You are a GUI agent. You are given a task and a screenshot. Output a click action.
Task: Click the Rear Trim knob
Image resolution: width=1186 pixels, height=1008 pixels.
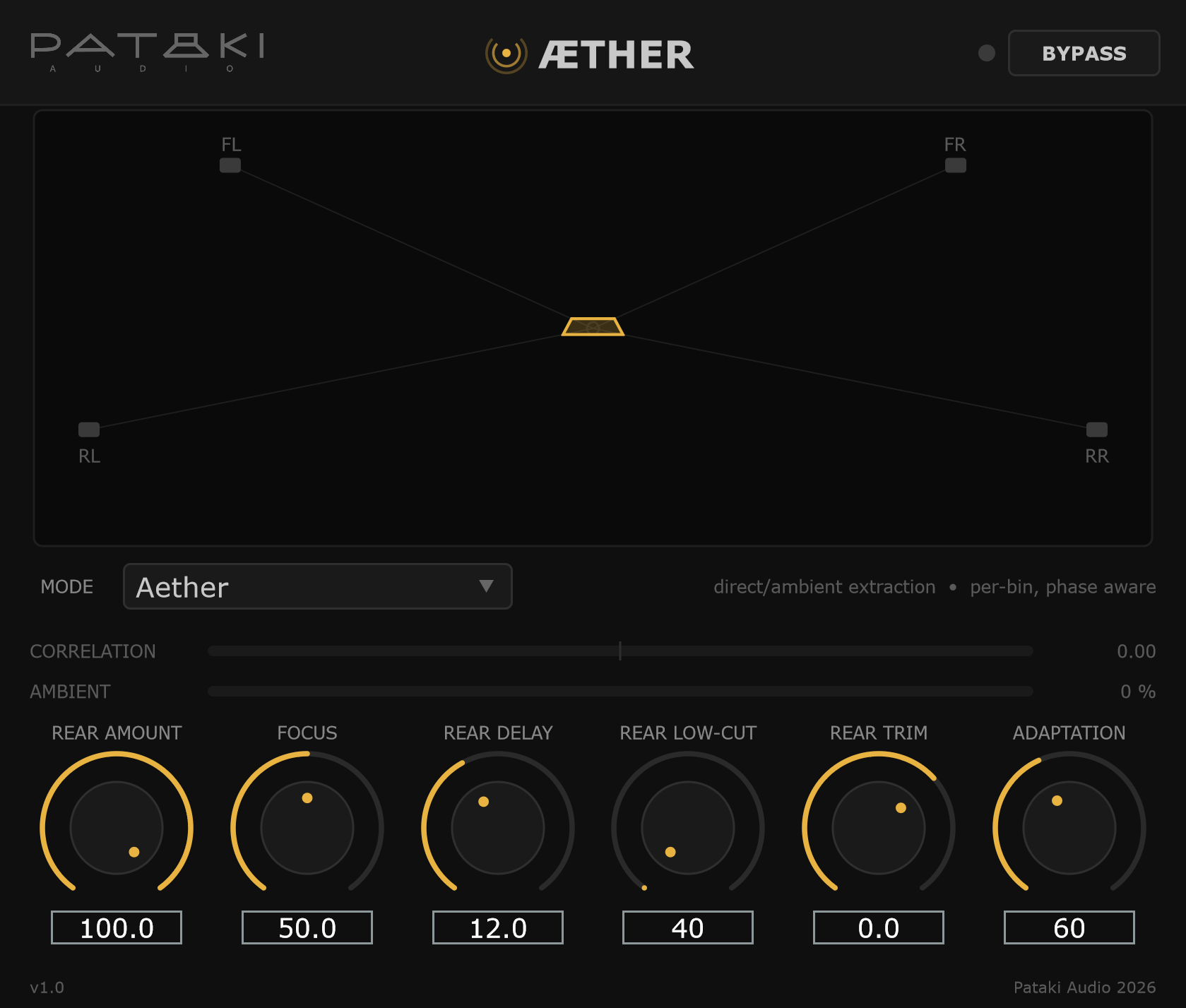point(879,827)
